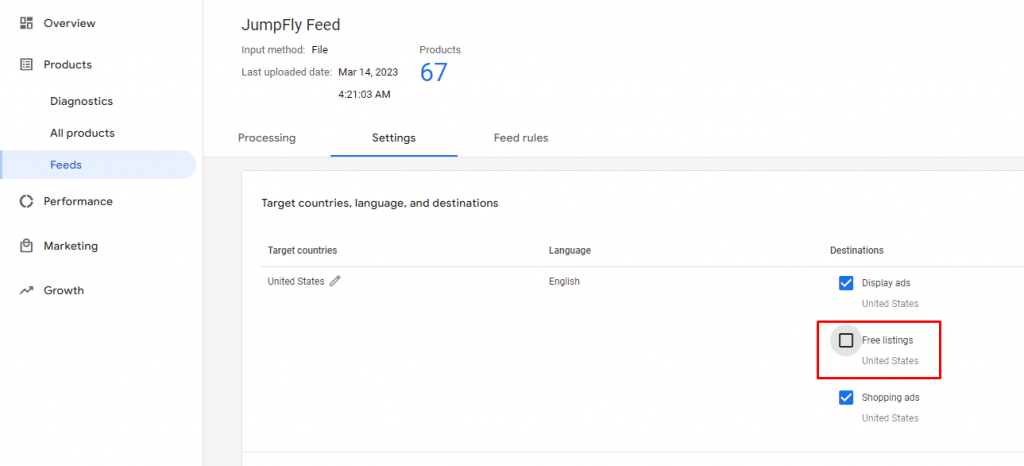Open the Overview menu item
The height and width of the screenshot is (466, 1024).
69,23
